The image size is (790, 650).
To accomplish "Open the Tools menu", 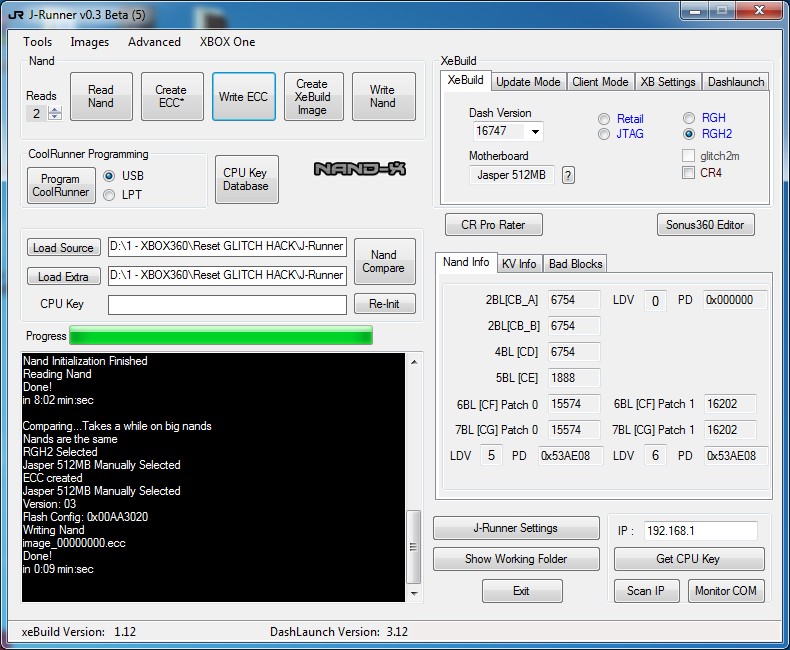I will [x=38, y=42].
